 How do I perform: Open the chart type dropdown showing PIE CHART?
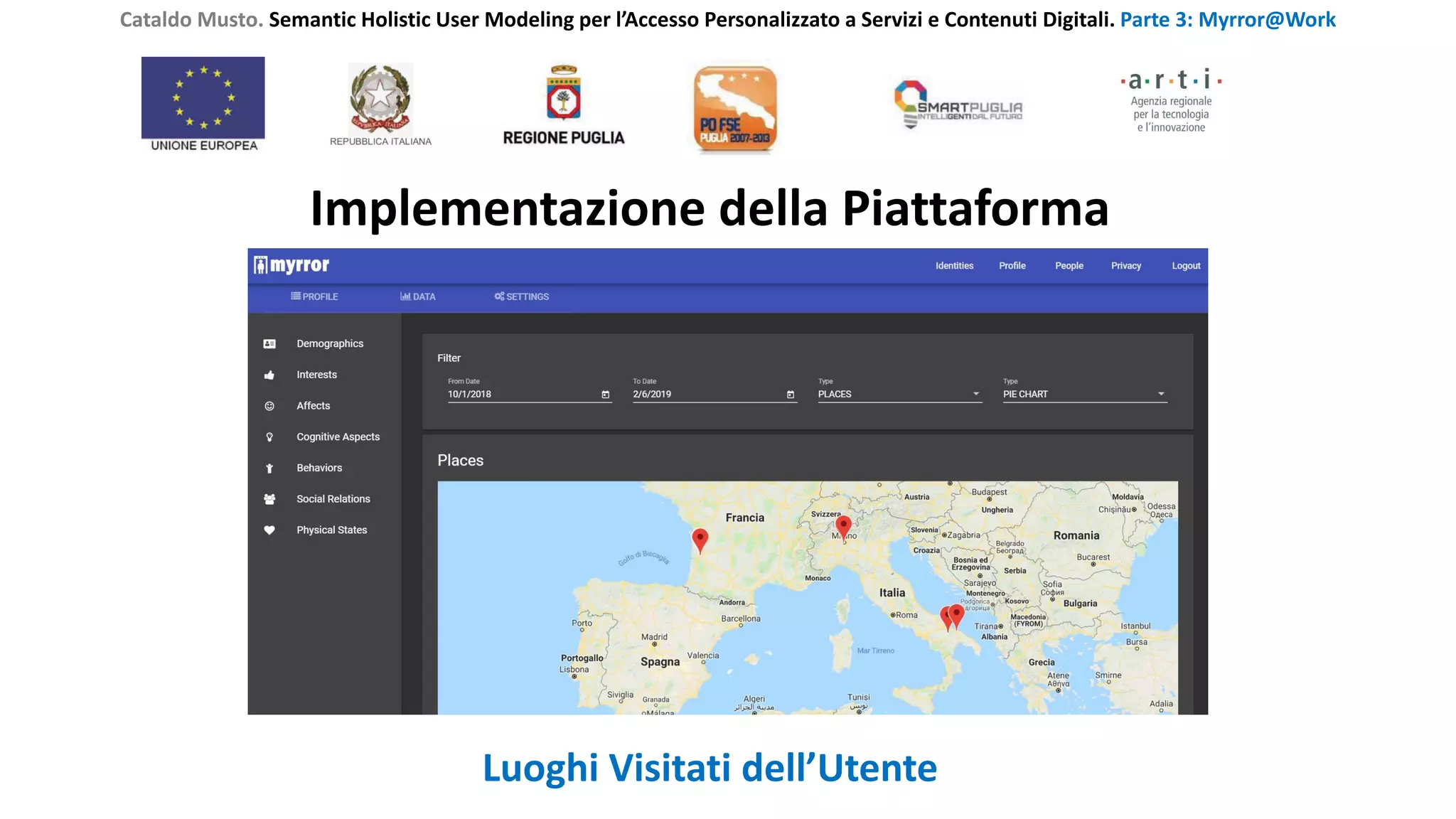click(x=1085, y=394)
